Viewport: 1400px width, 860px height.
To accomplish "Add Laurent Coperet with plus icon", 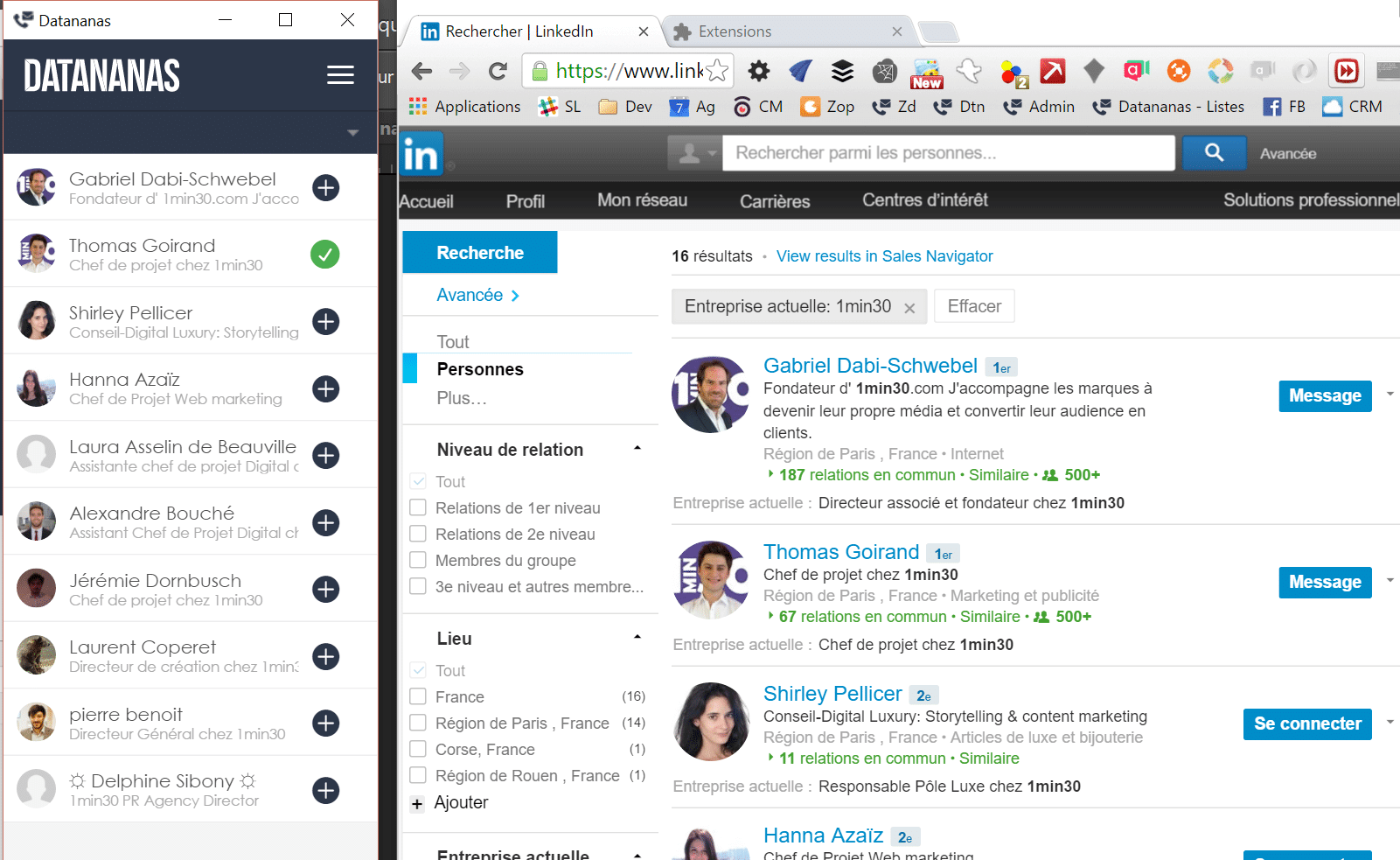I will tap(326, 656).
